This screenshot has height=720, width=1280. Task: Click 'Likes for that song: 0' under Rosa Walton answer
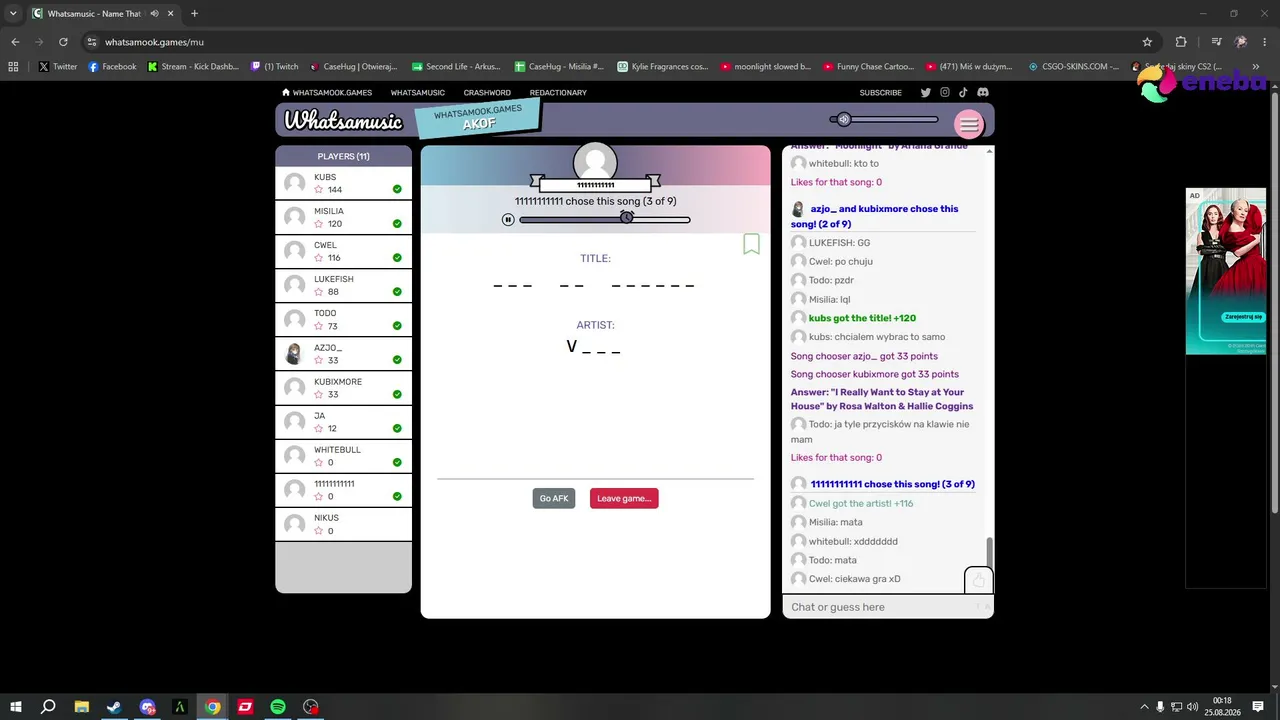click(x=836, y=457)
